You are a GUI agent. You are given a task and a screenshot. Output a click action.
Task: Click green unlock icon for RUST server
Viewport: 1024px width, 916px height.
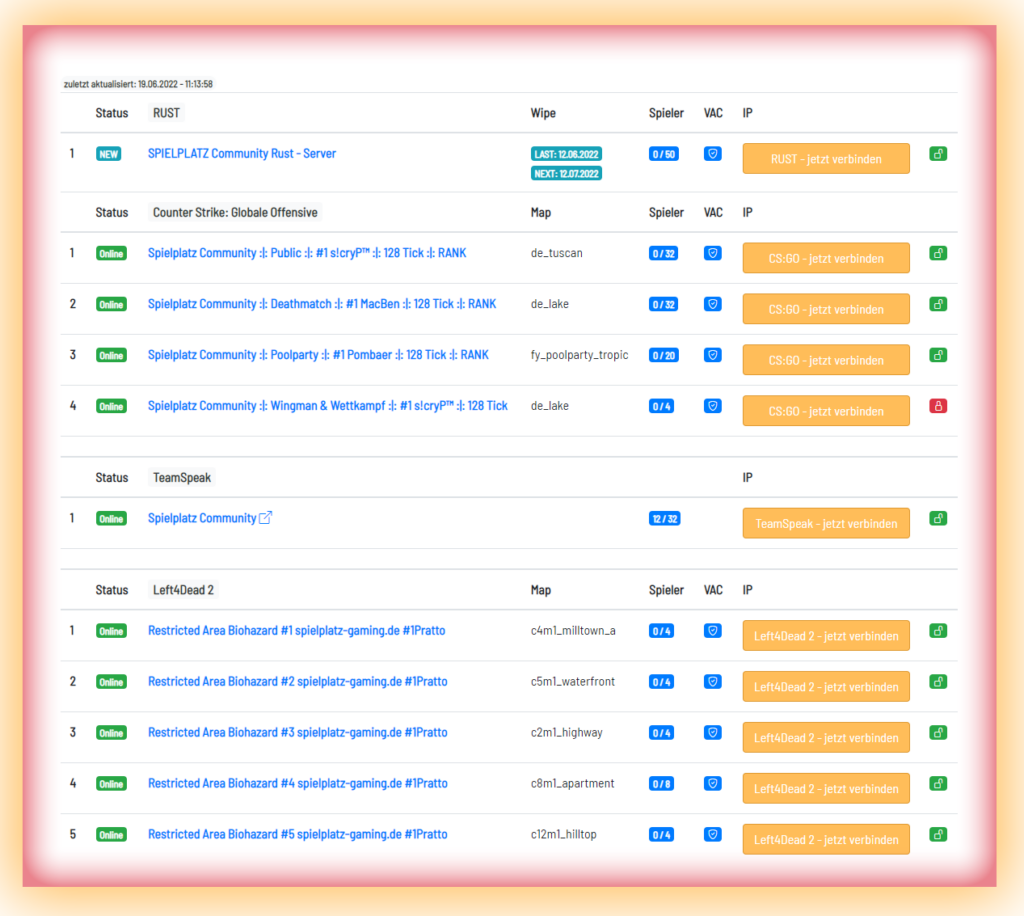point(938,154)
